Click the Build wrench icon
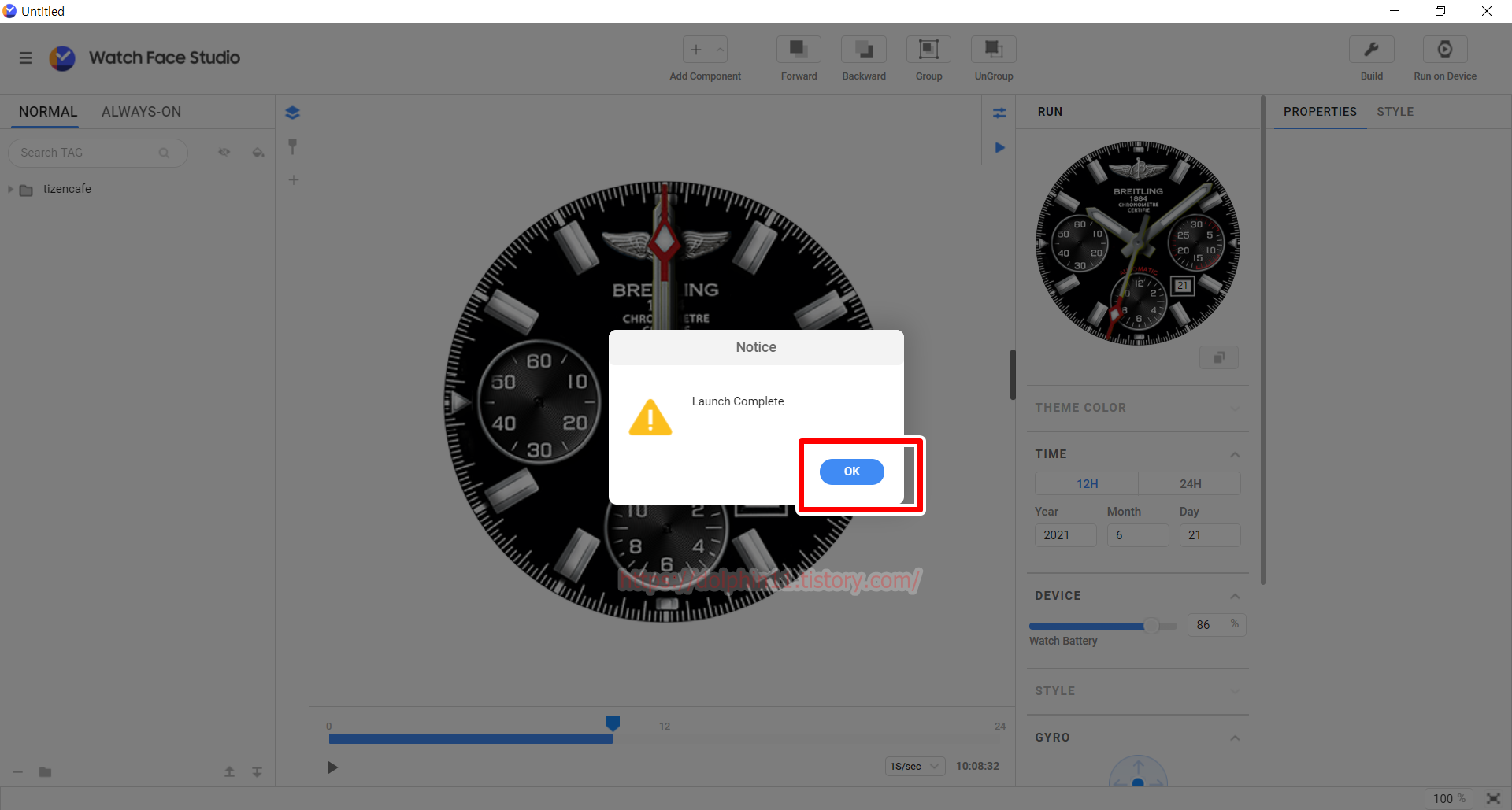1512x810 pixels. [1372, 49]
